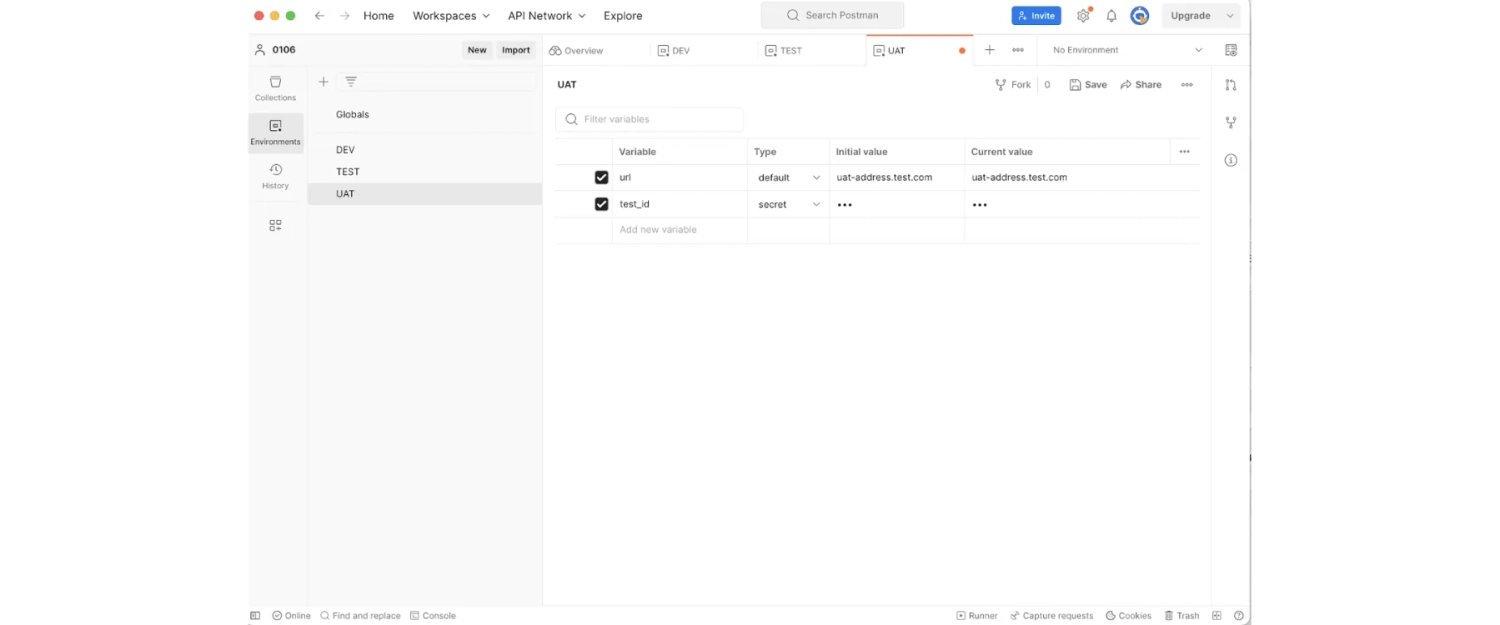Viewport: 1500px width, 625px height.
Task: Go back with the left arrow
Action: tap(319, 16)
